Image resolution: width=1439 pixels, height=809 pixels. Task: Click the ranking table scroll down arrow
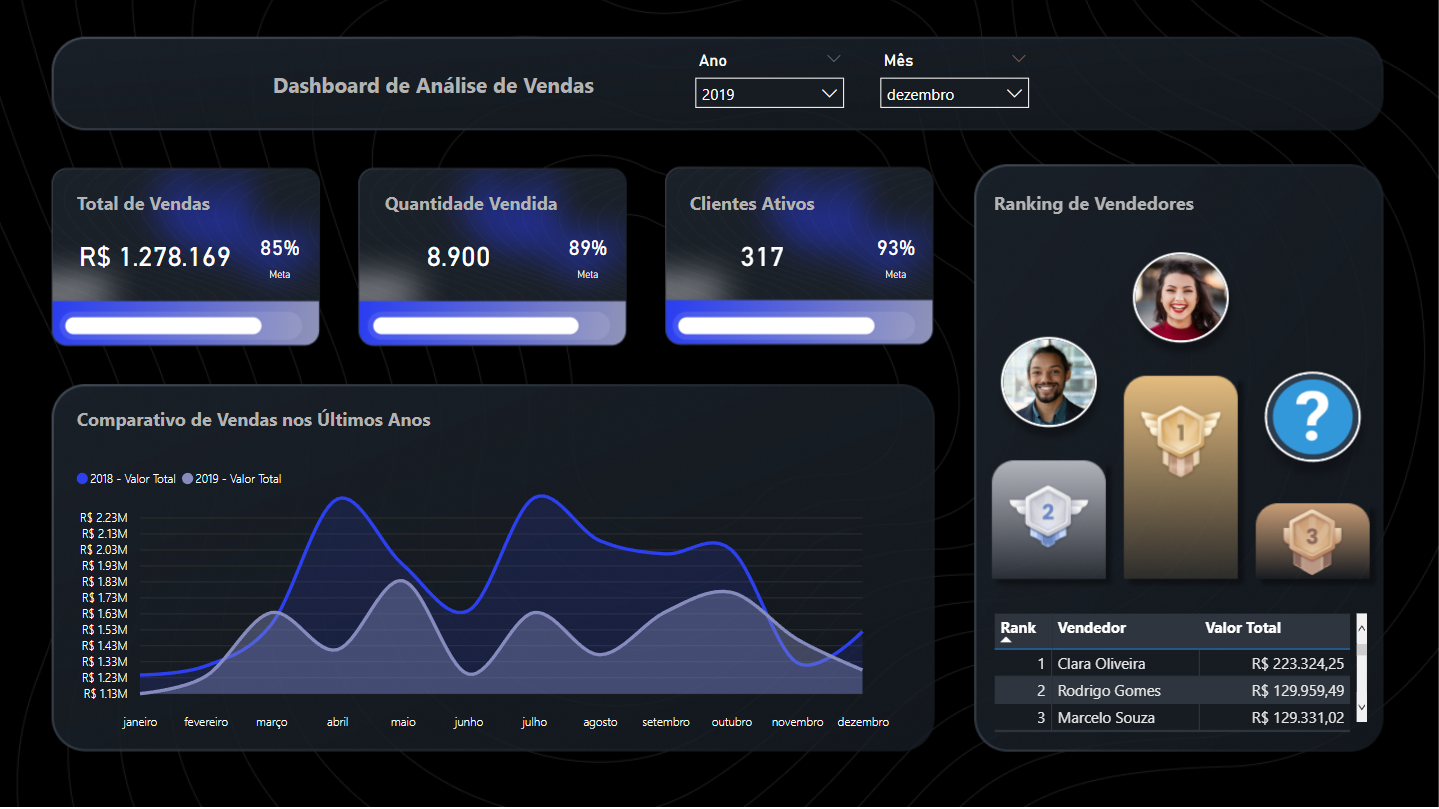tap(1361, 707)
